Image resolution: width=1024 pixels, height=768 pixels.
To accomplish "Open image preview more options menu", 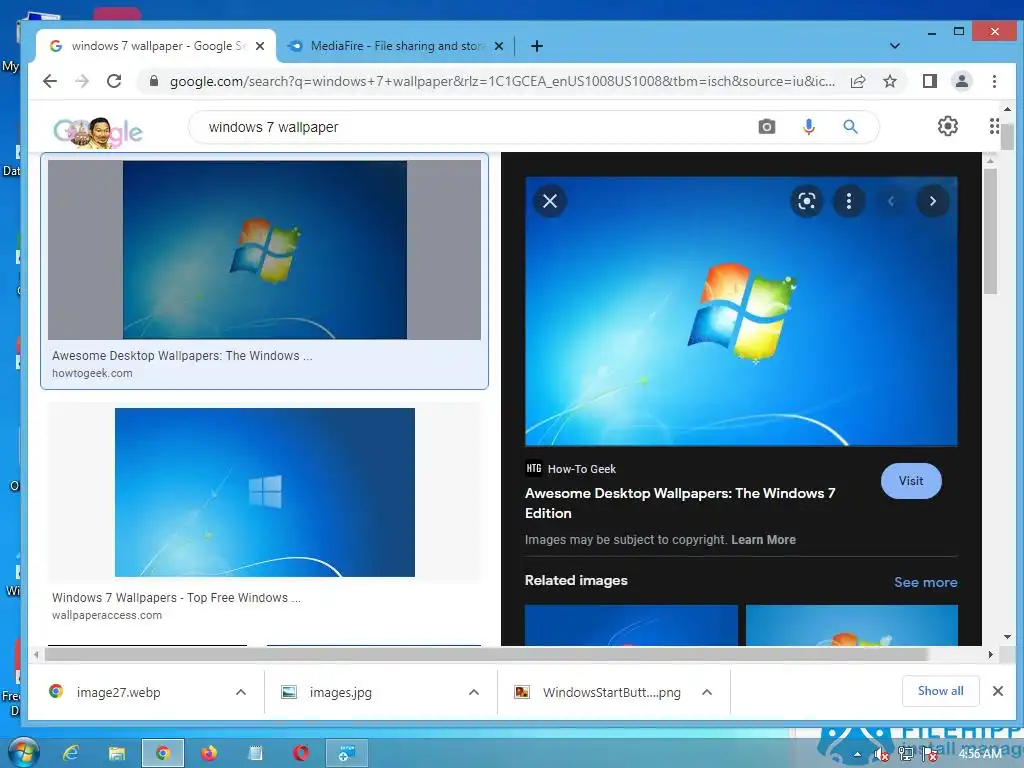I will point(849,201).
